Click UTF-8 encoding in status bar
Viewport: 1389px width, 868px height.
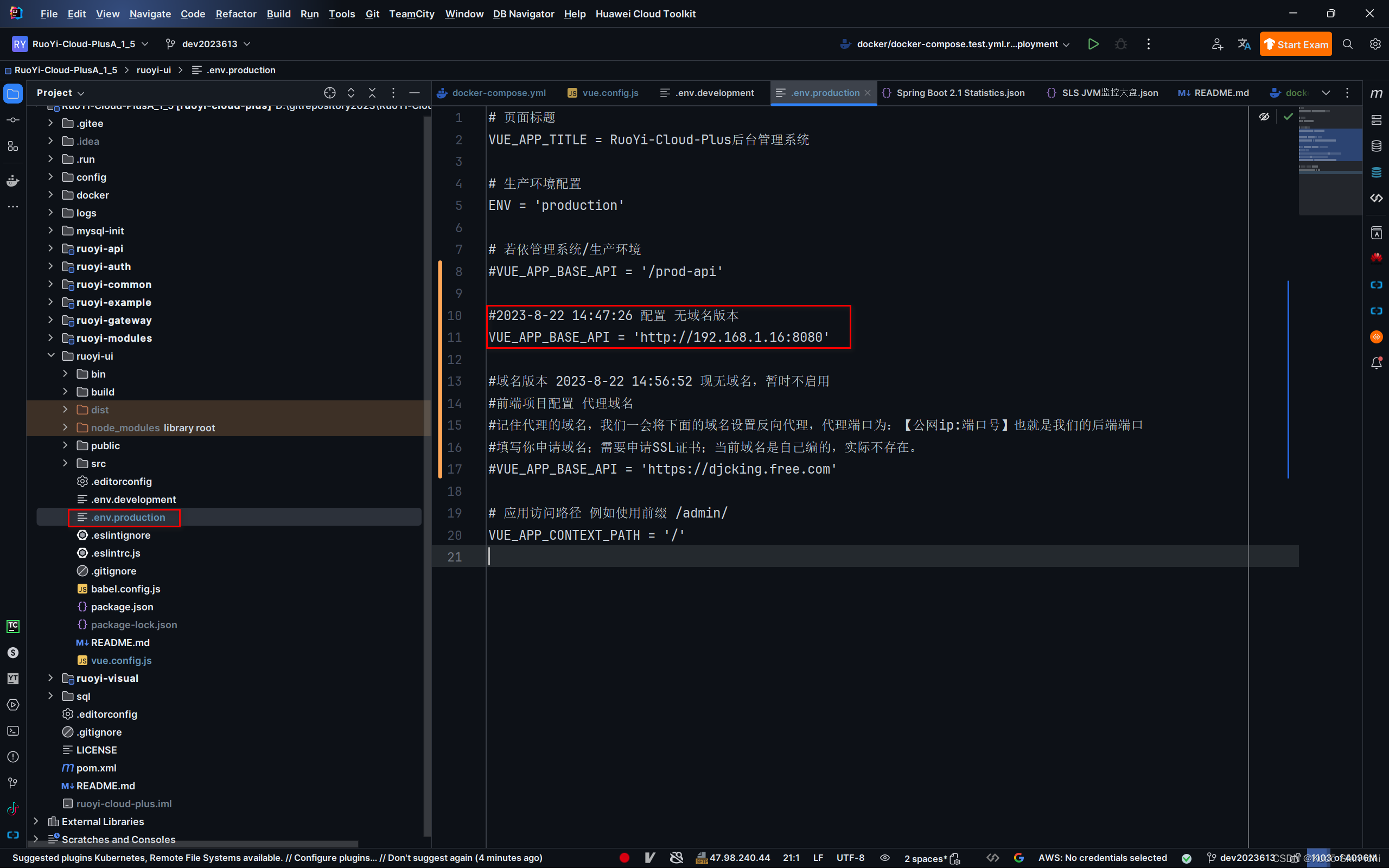[x=850, y=858]
